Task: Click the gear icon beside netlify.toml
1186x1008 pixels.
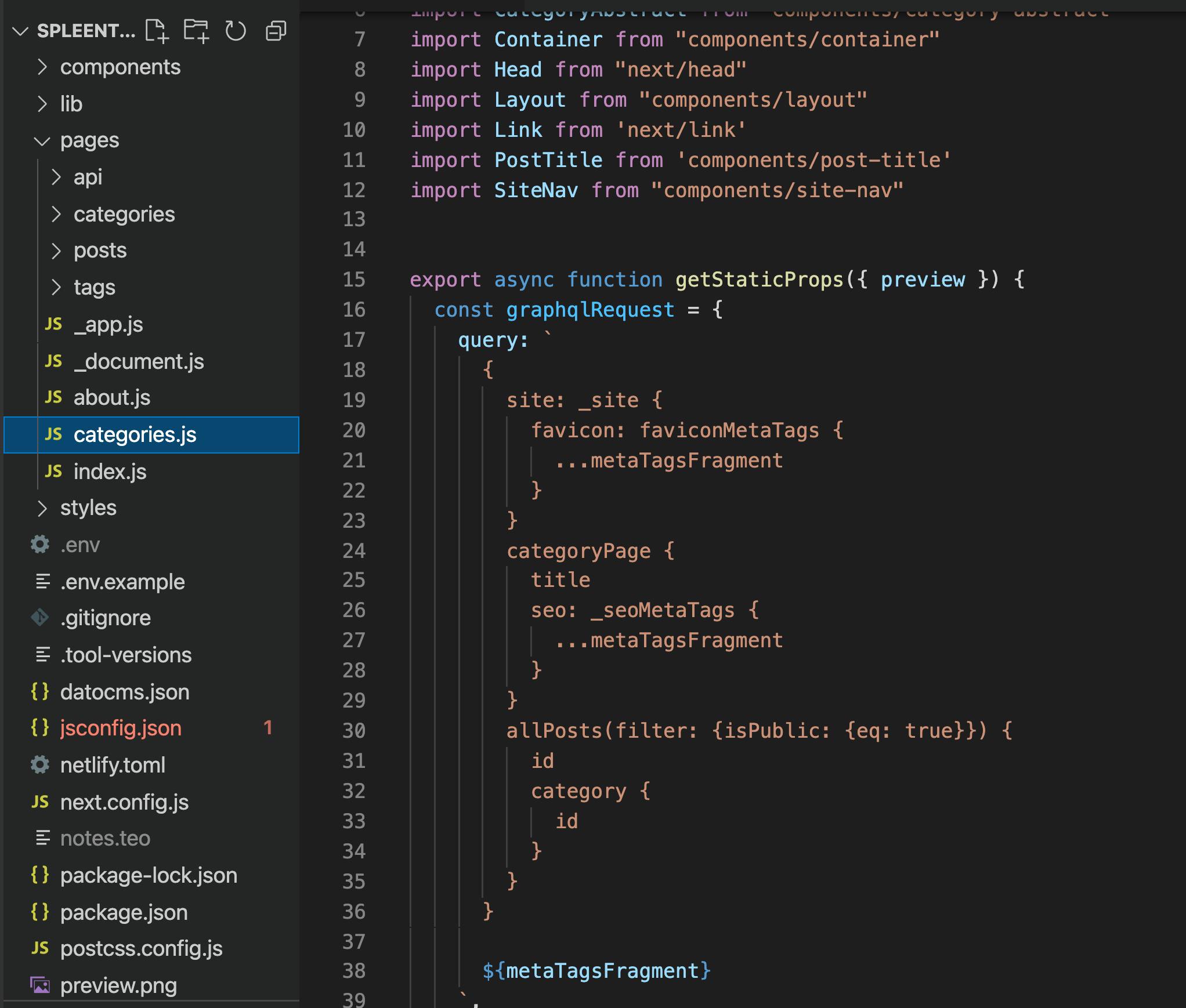Action: pos(39,765)
